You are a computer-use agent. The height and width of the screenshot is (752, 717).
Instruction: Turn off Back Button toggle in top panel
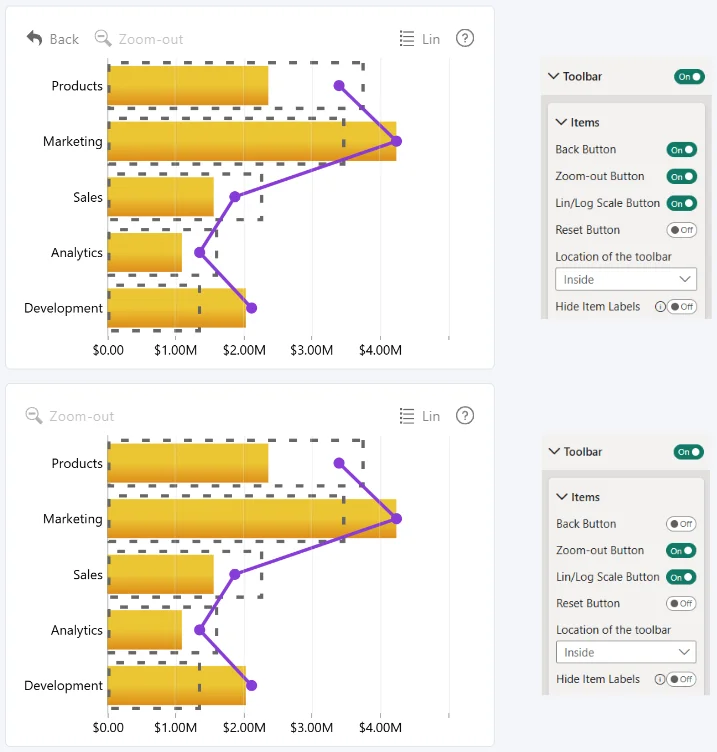682,150
